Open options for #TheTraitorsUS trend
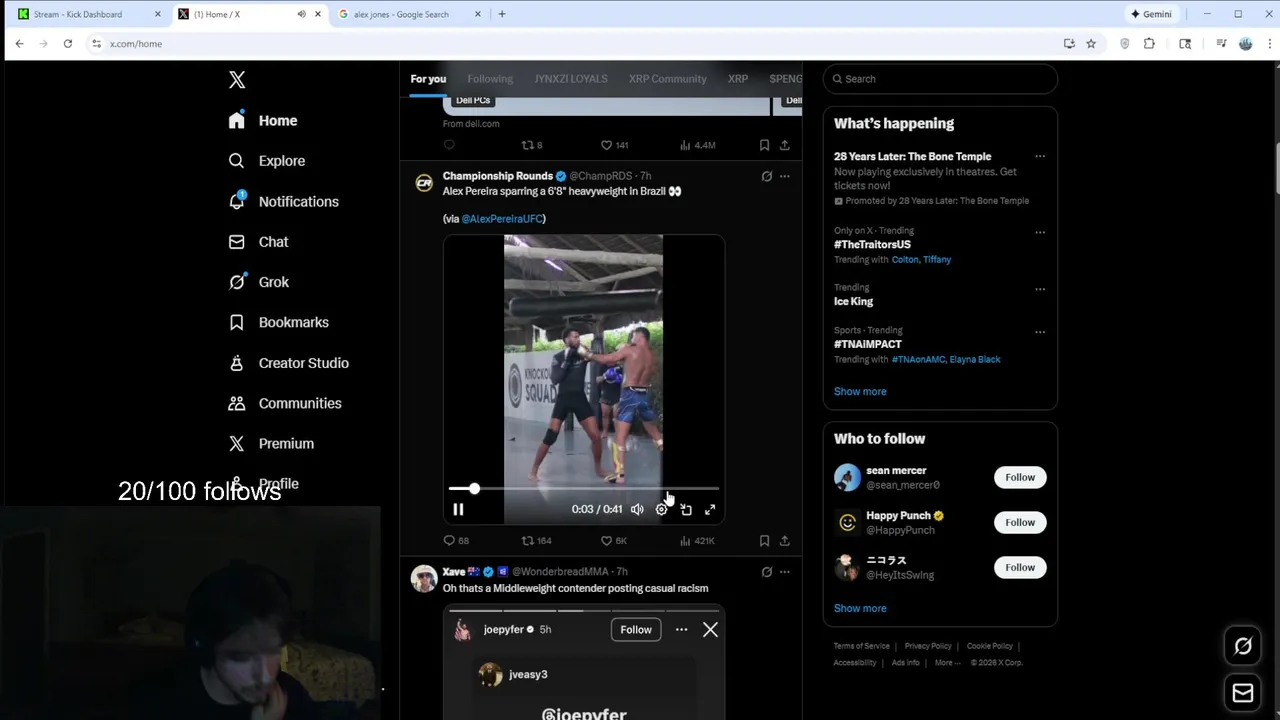Screen dimensions: 1280x720 pyautogui.click(x=1040, y=233)
